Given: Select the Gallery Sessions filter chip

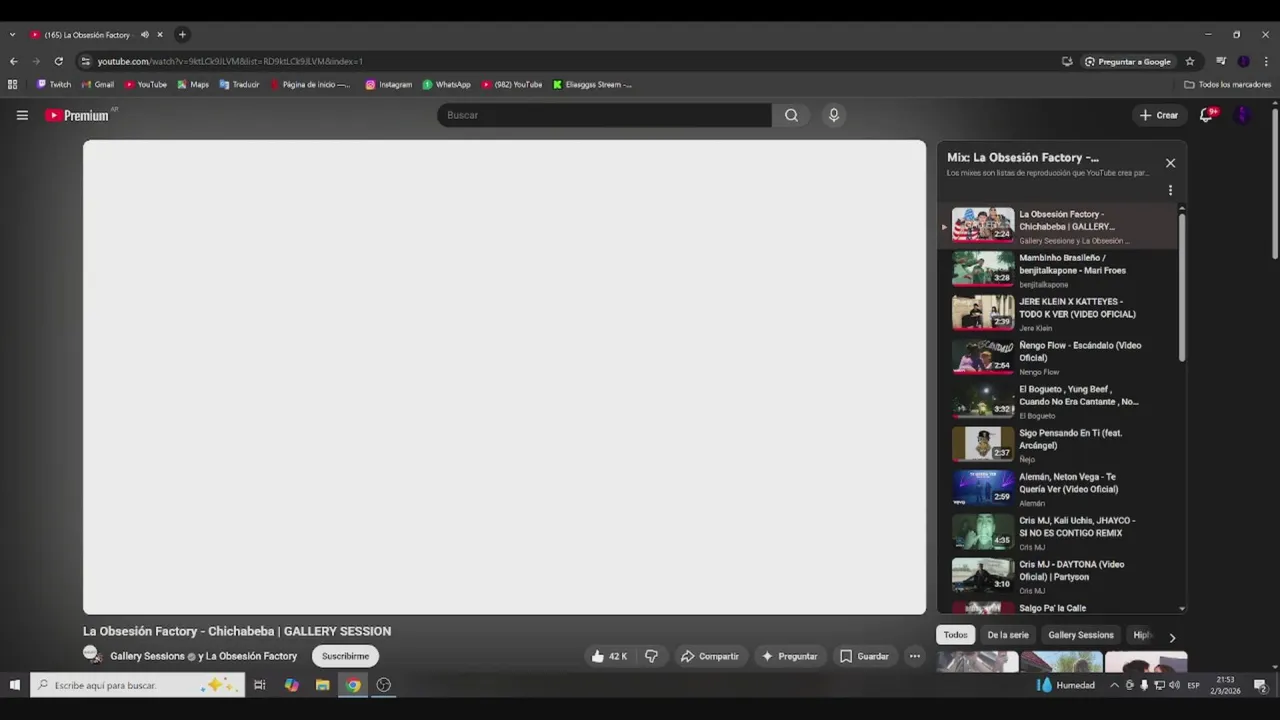Looking at the screenshot, I should pos(1081,635).
